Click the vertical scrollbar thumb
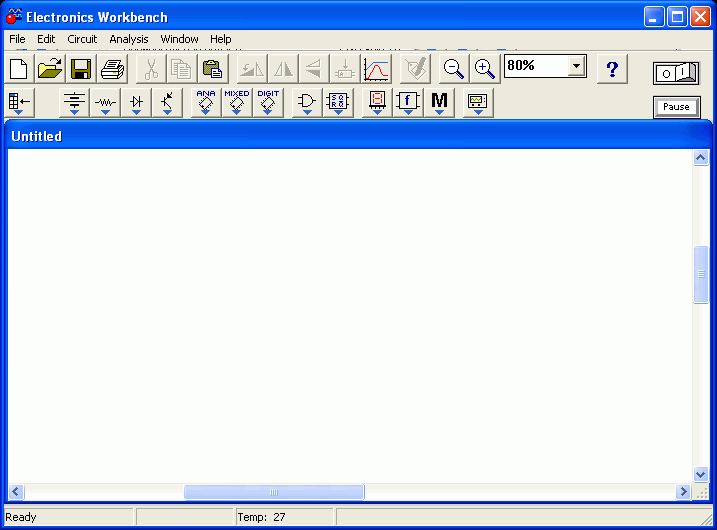Viewport: 717px width, 530px height. click(x=701, y=274)
